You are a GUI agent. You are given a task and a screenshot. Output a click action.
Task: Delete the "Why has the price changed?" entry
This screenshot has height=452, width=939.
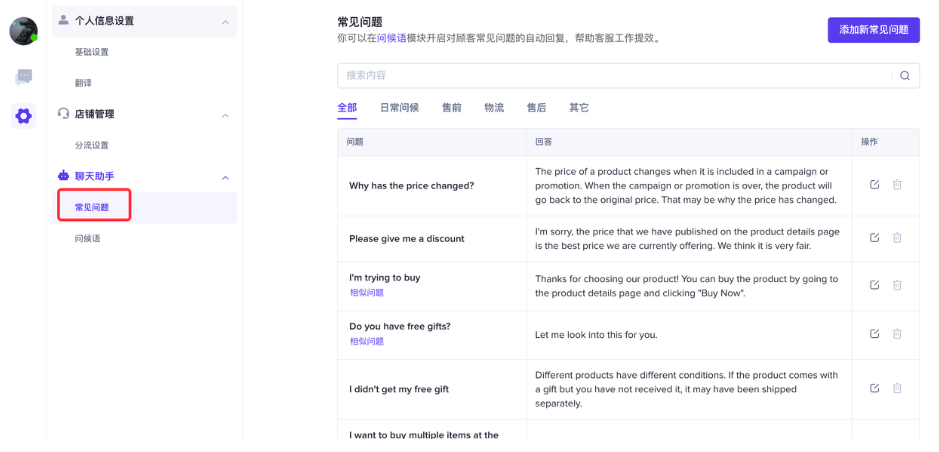[897, 185]
